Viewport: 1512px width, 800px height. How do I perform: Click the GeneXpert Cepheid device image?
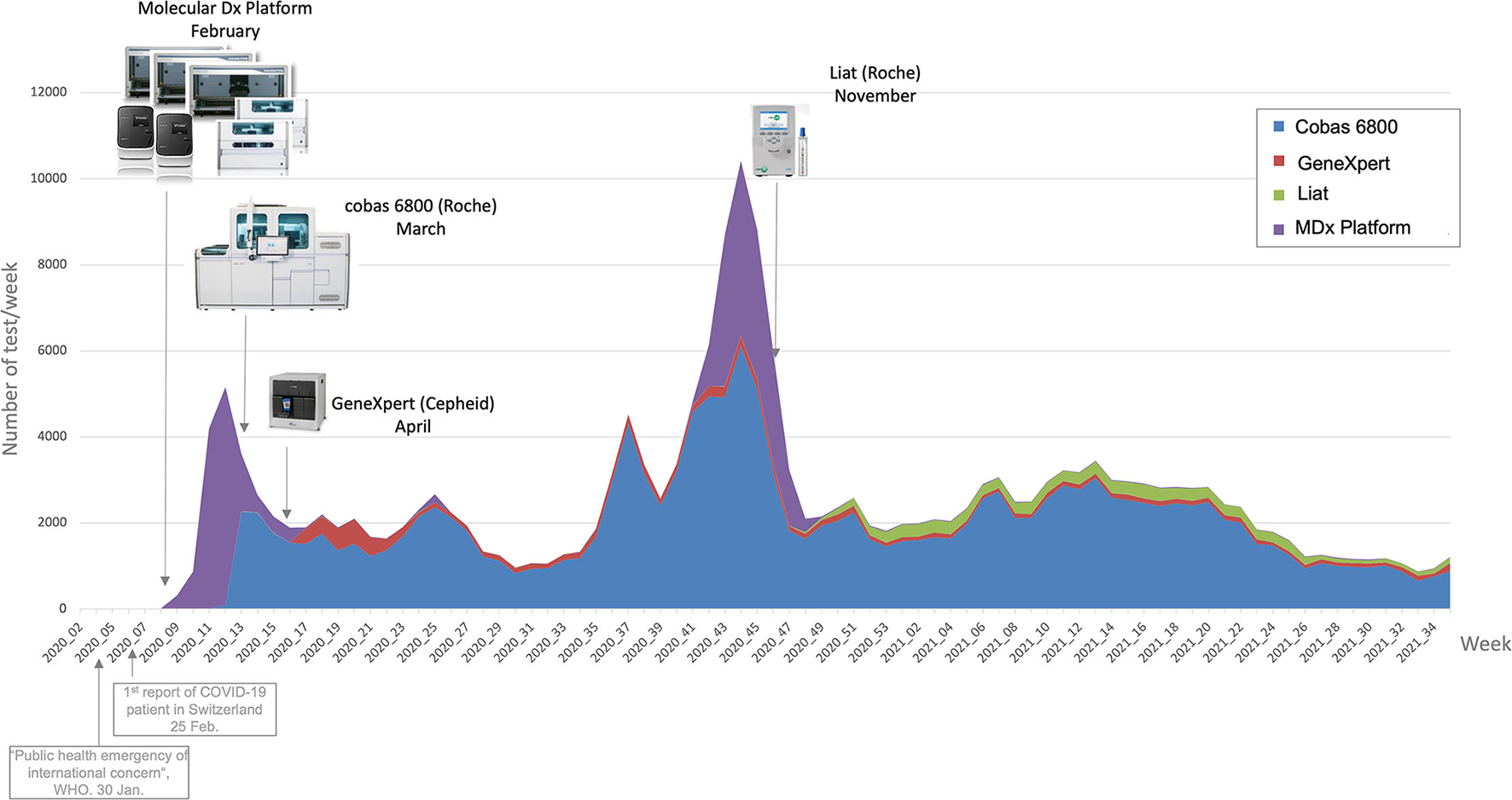(297, 401)
